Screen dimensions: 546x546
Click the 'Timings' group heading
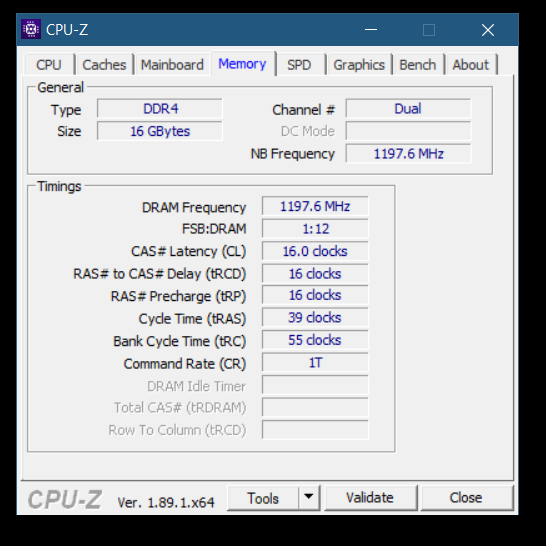59,187
